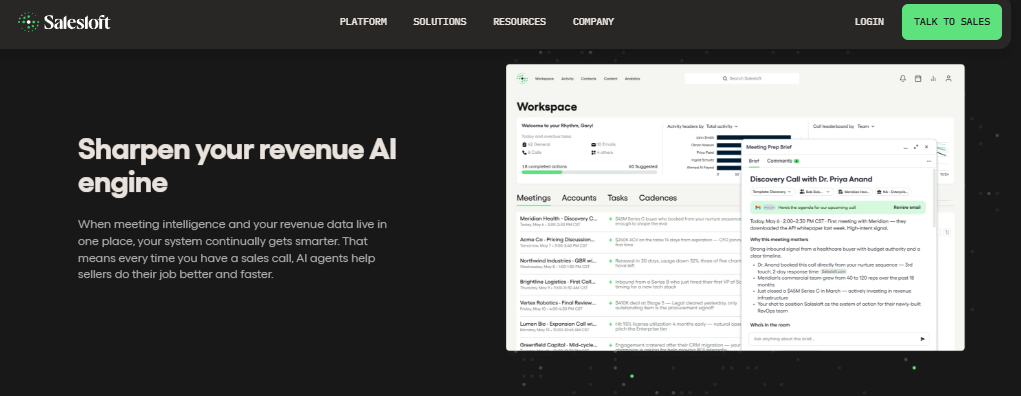Open Content in the app preview navigation
This screenshot has height=396, width=1021.
(610, 79)
